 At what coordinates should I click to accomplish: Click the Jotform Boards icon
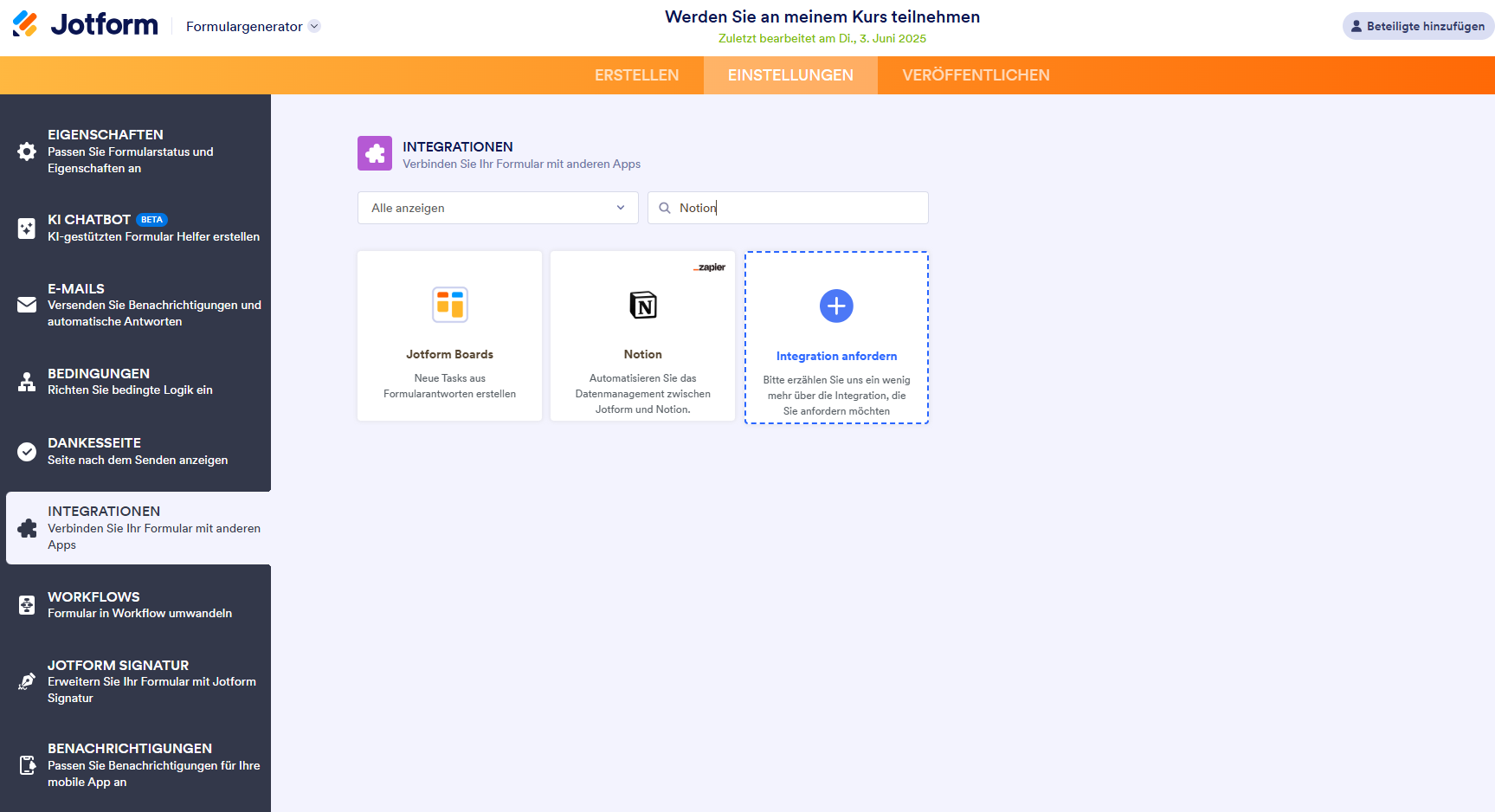tap(450, 305)
